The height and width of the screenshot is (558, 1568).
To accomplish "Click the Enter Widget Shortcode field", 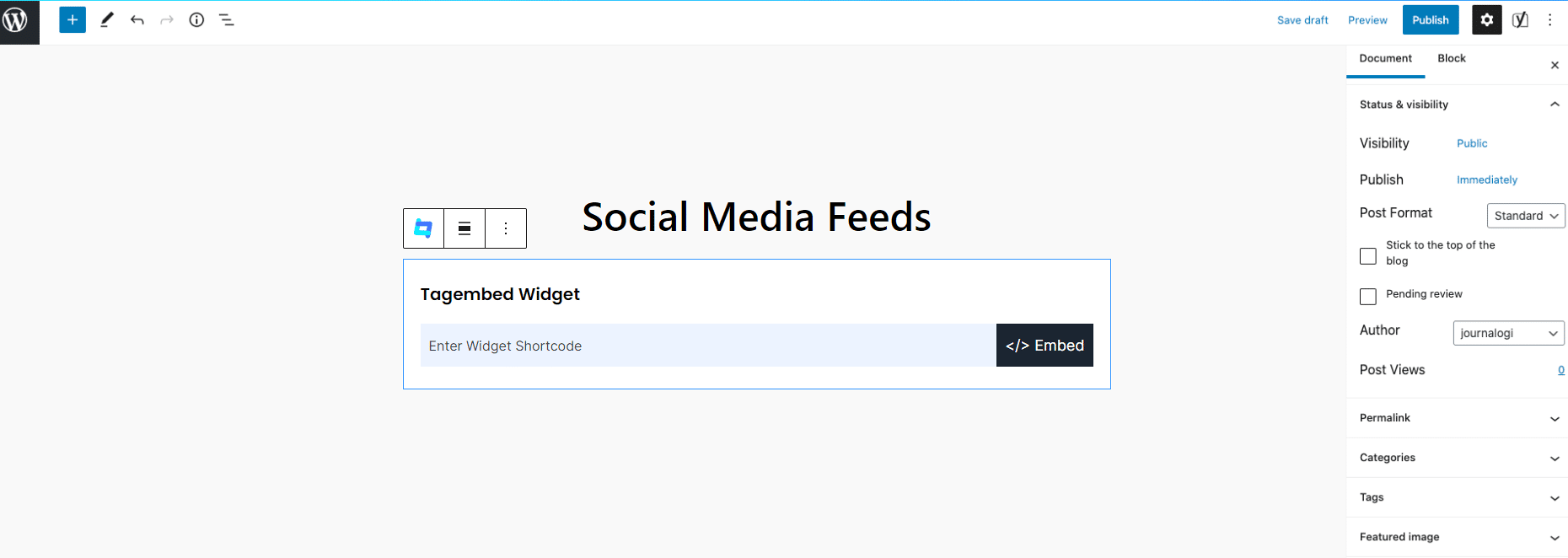I will coord(708,346).
